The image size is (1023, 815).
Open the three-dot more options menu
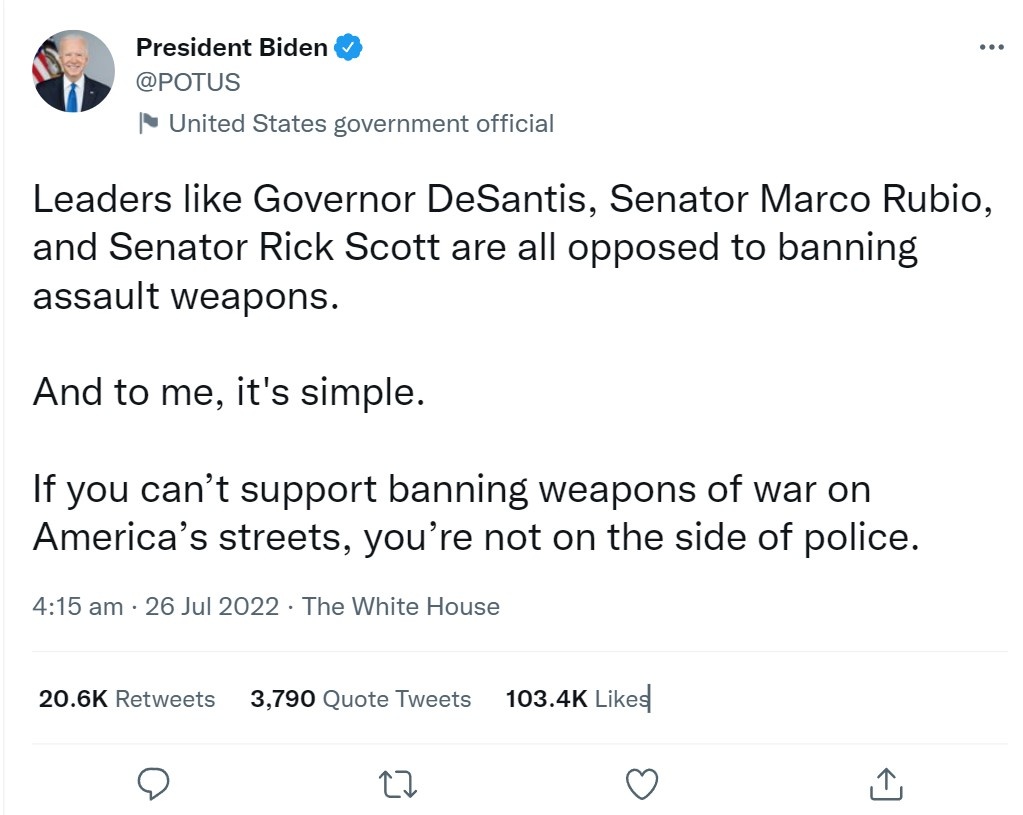(990, 47)
